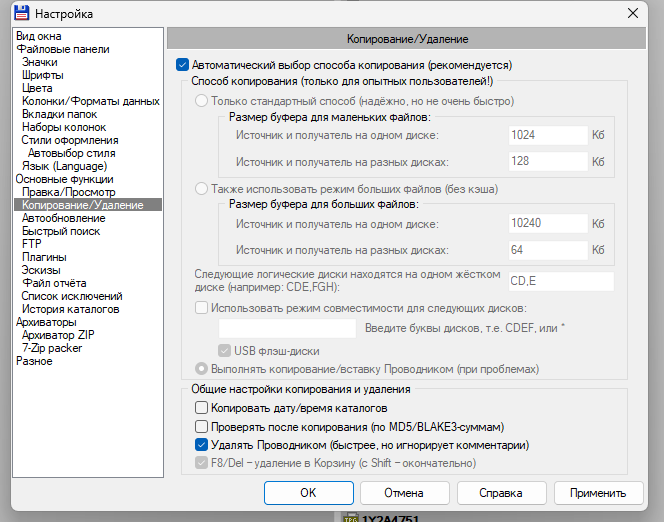The image size is (664, 522).
Task: Select Наборы колонок item
Action: click(x=64, y=127)
